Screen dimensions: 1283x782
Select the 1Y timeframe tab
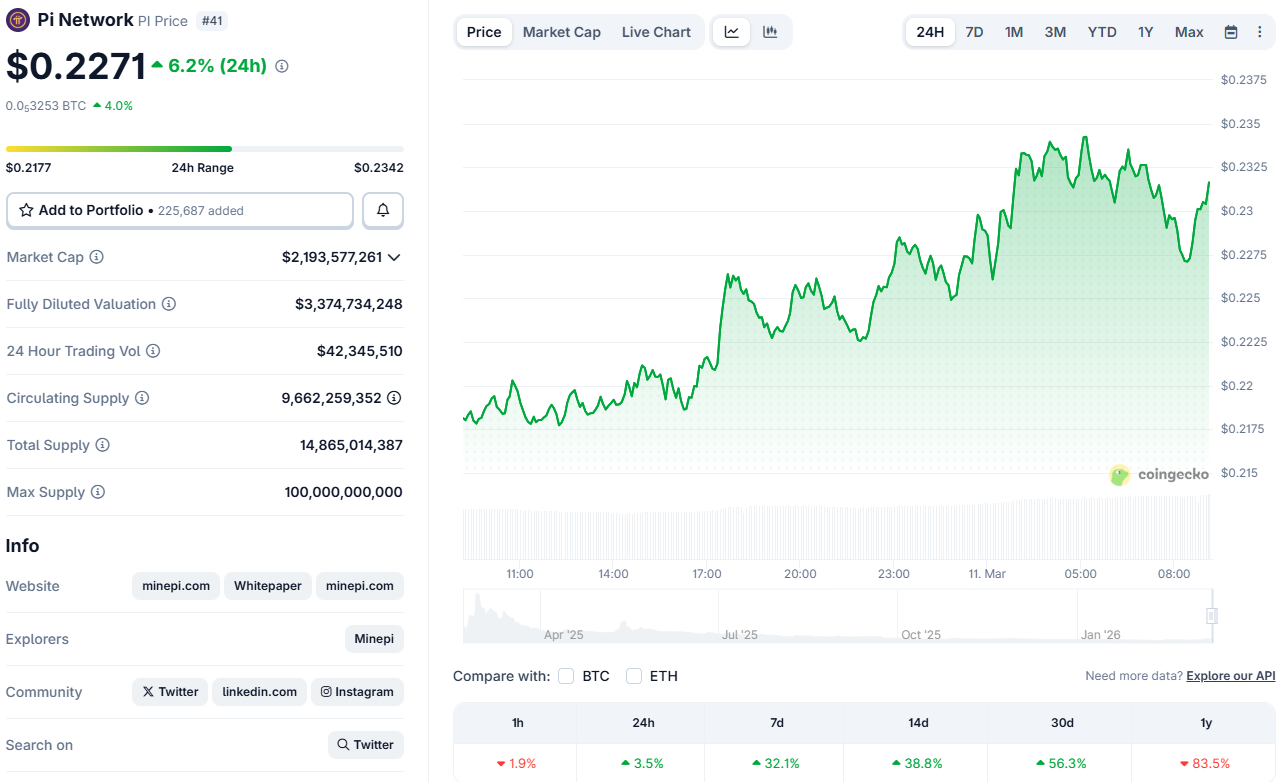coord(1145,31)
